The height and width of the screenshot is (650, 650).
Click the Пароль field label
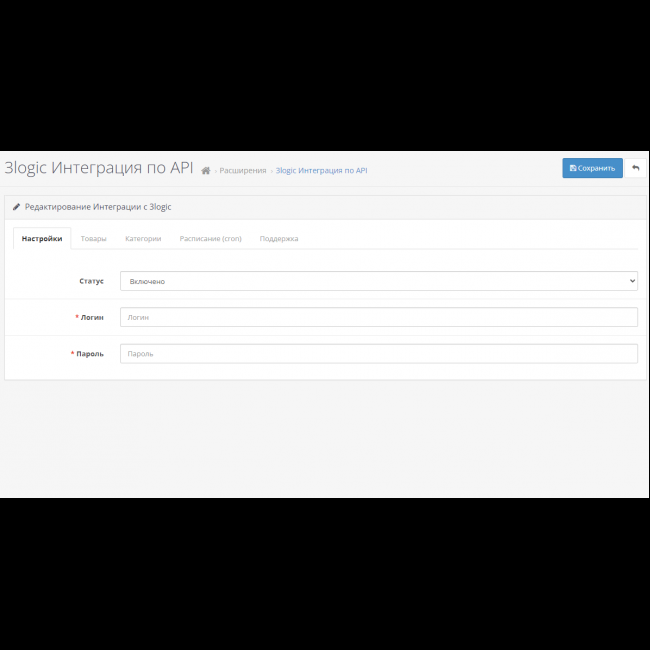pyautogui.click(x=90, y=353)
